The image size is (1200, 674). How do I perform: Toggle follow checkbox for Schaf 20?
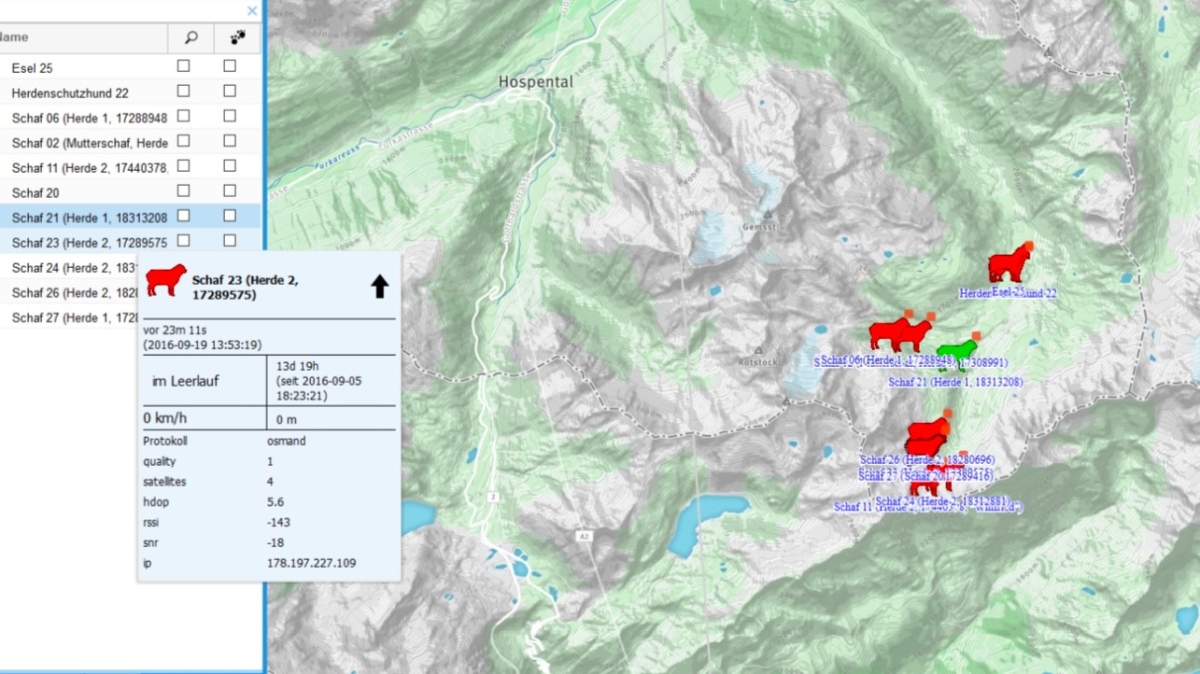(x=183, y=190)
